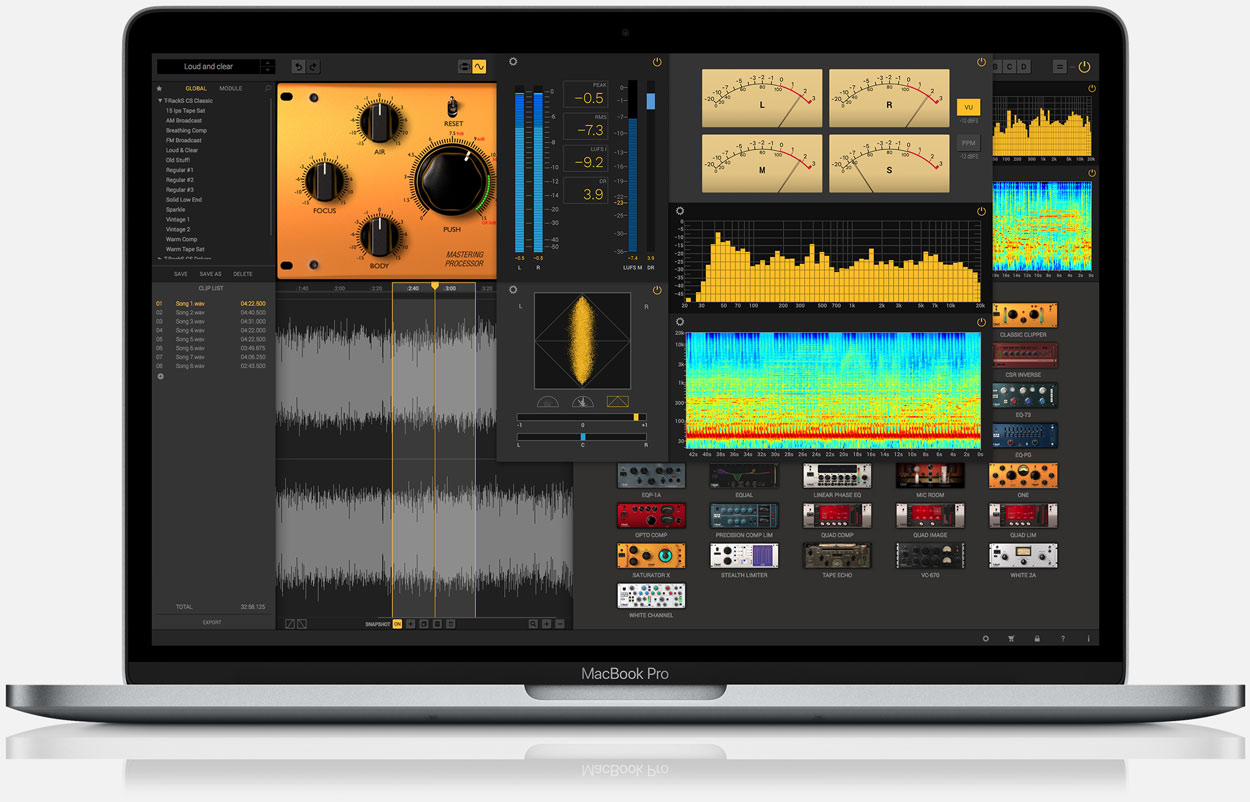Select the highlighted diamond scope mode

pyautogui.click(x=618, y=401)
